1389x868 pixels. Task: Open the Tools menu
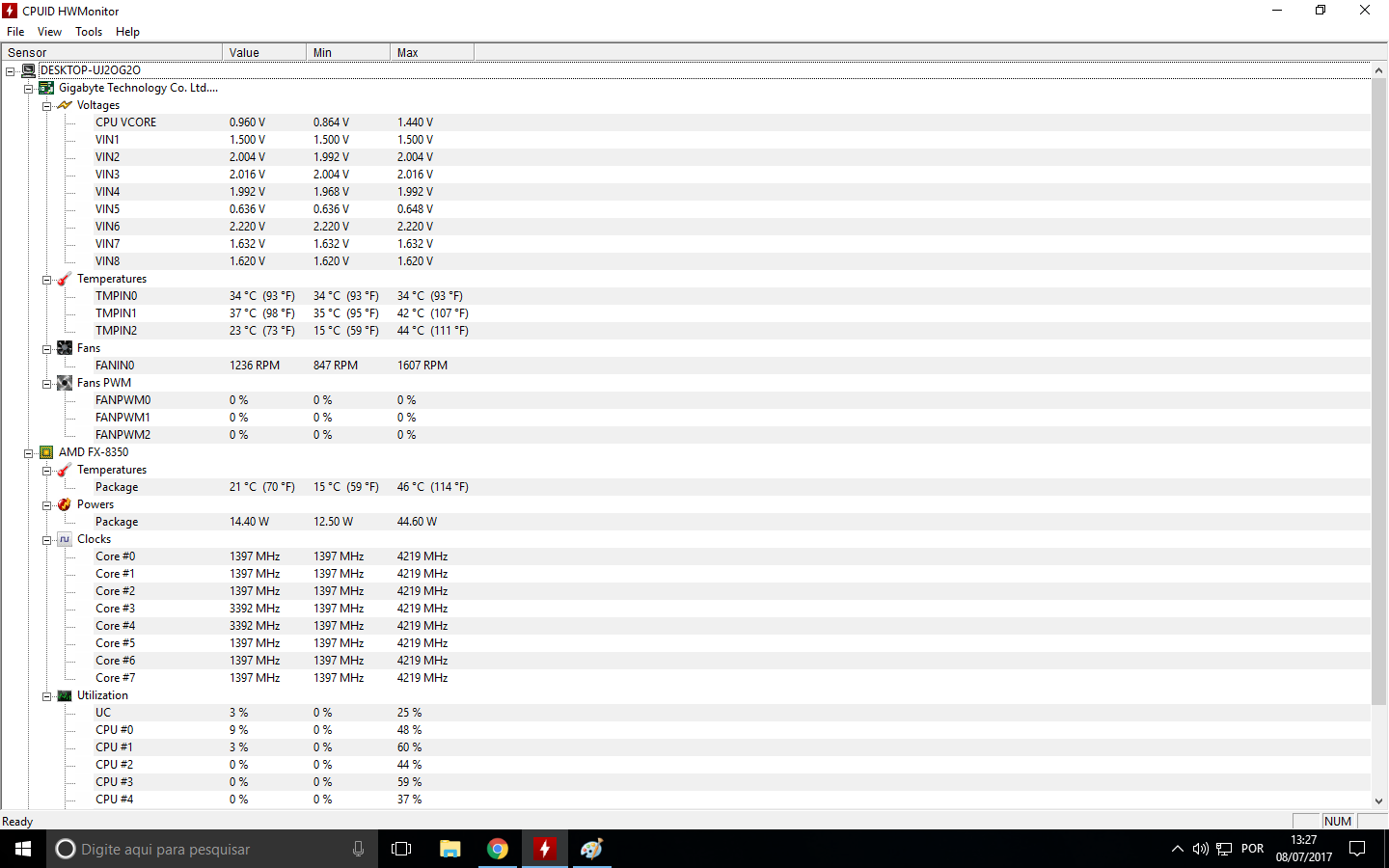(x=89, y=32)
